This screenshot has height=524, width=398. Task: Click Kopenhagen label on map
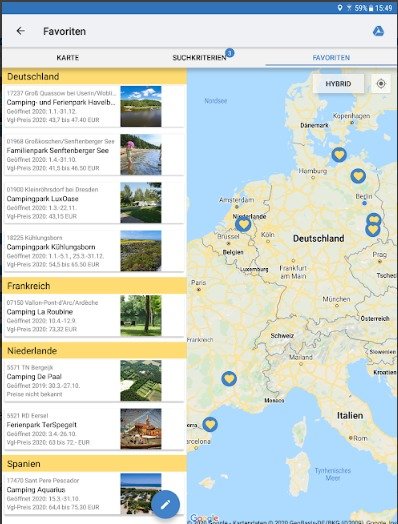click(351, 116)
